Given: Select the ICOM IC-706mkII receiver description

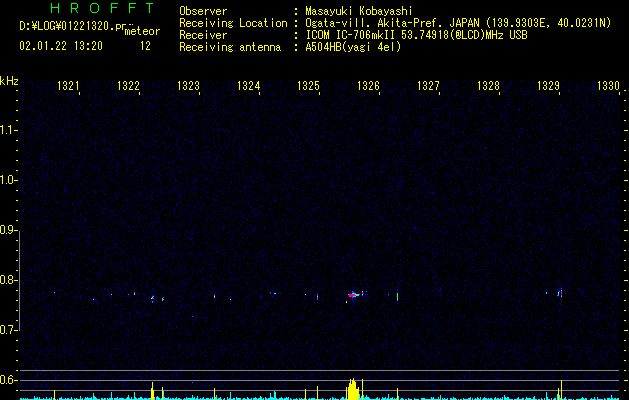Looking at the screenshot, I should [416, 35].
